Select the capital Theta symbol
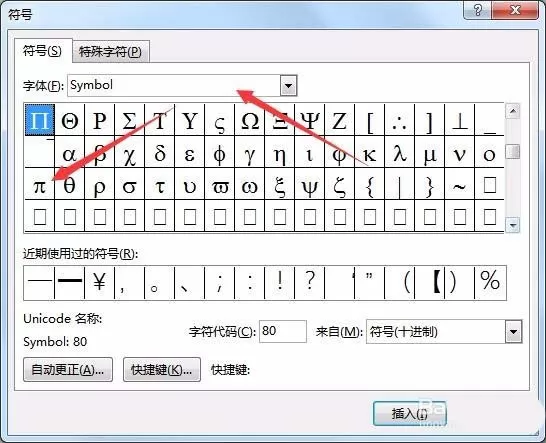Viewport: 546px width, 443px height. [x=70, y=119]
